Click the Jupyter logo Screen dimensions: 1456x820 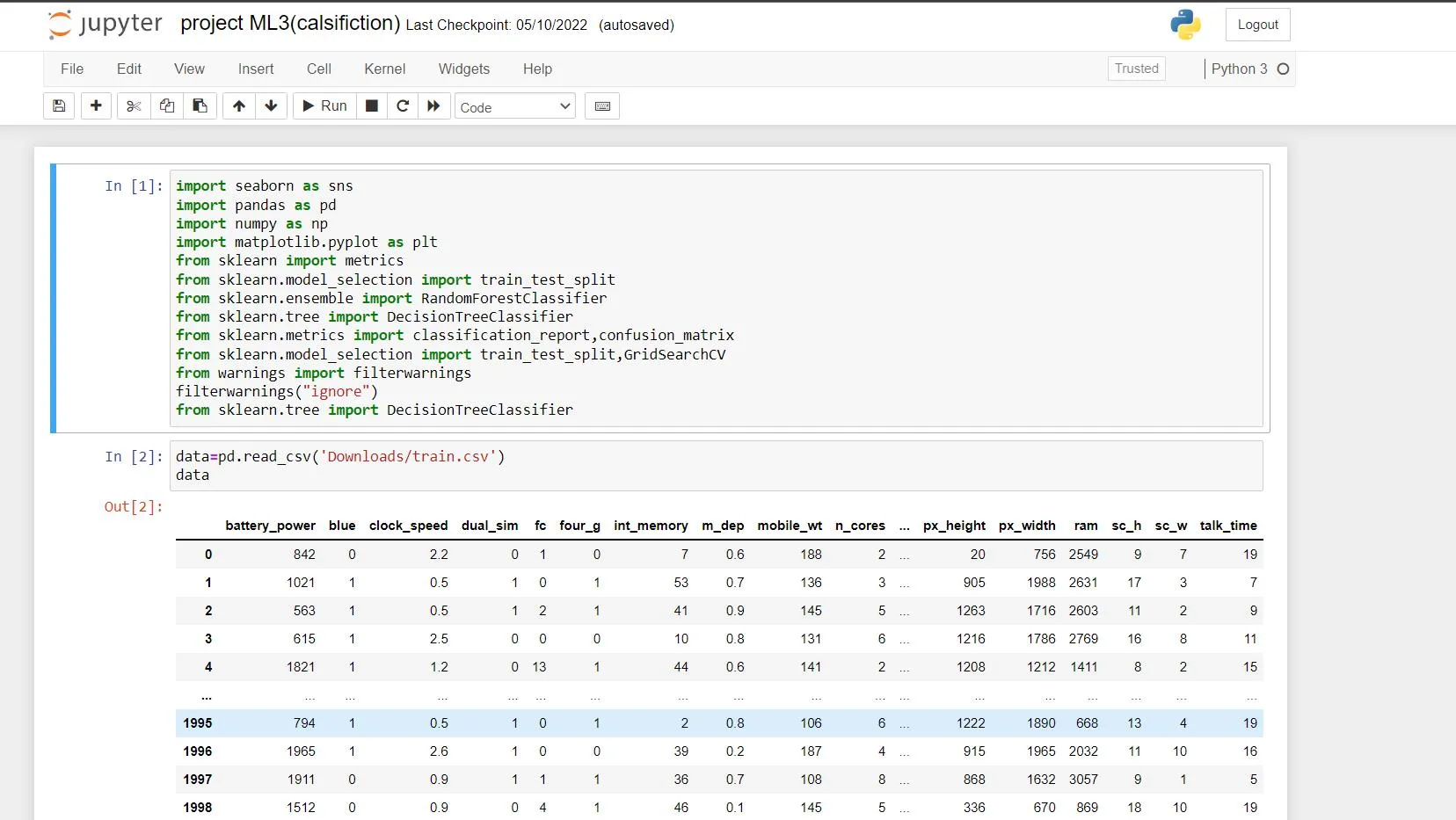pos(106,25)
